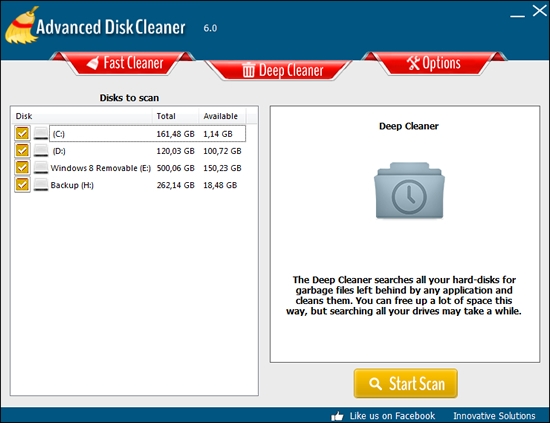Image resolution: width=550 pixels, height=423 pixels.
Task: Uncheck the Backup H: disk checkbox
Action: 22,184
